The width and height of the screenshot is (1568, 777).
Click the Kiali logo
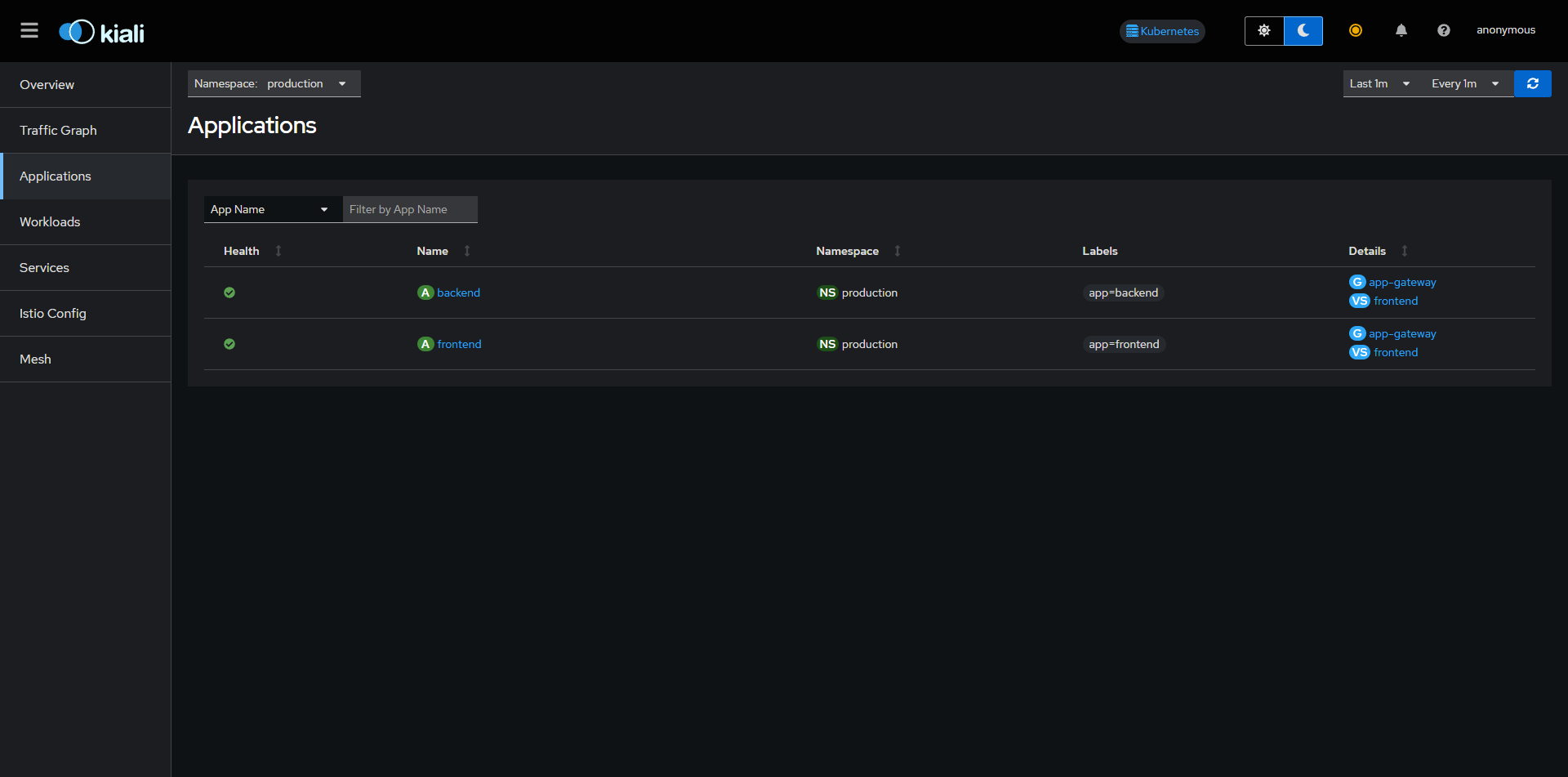coord(101,33)
